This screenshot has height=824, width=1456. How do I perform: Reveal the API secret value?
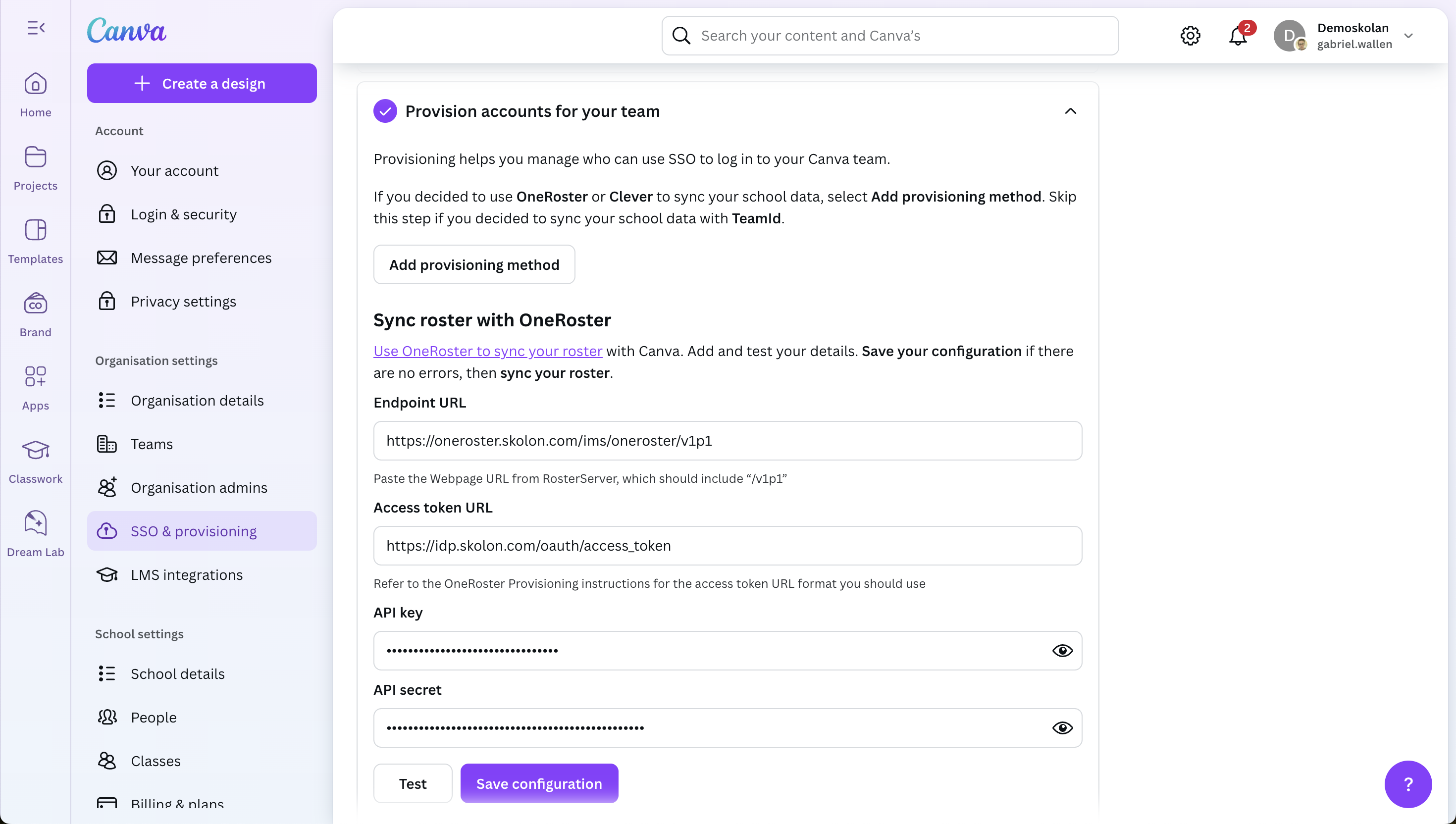tap(1062, 728)
